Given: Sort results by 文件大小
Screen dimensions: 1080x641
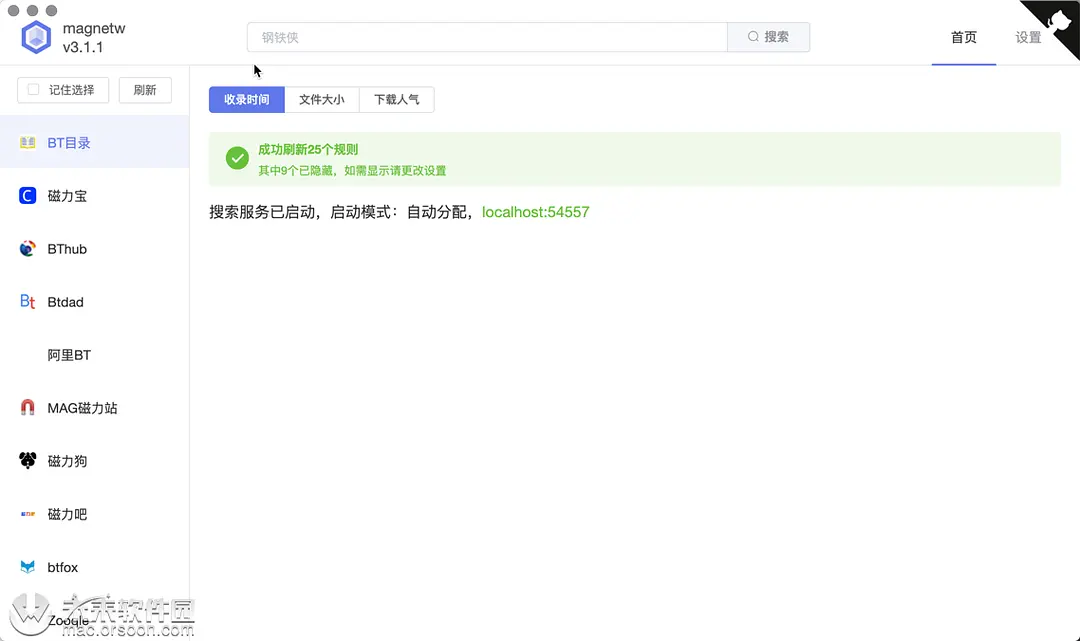Looking at the screenshot, I should coord(322,99).
